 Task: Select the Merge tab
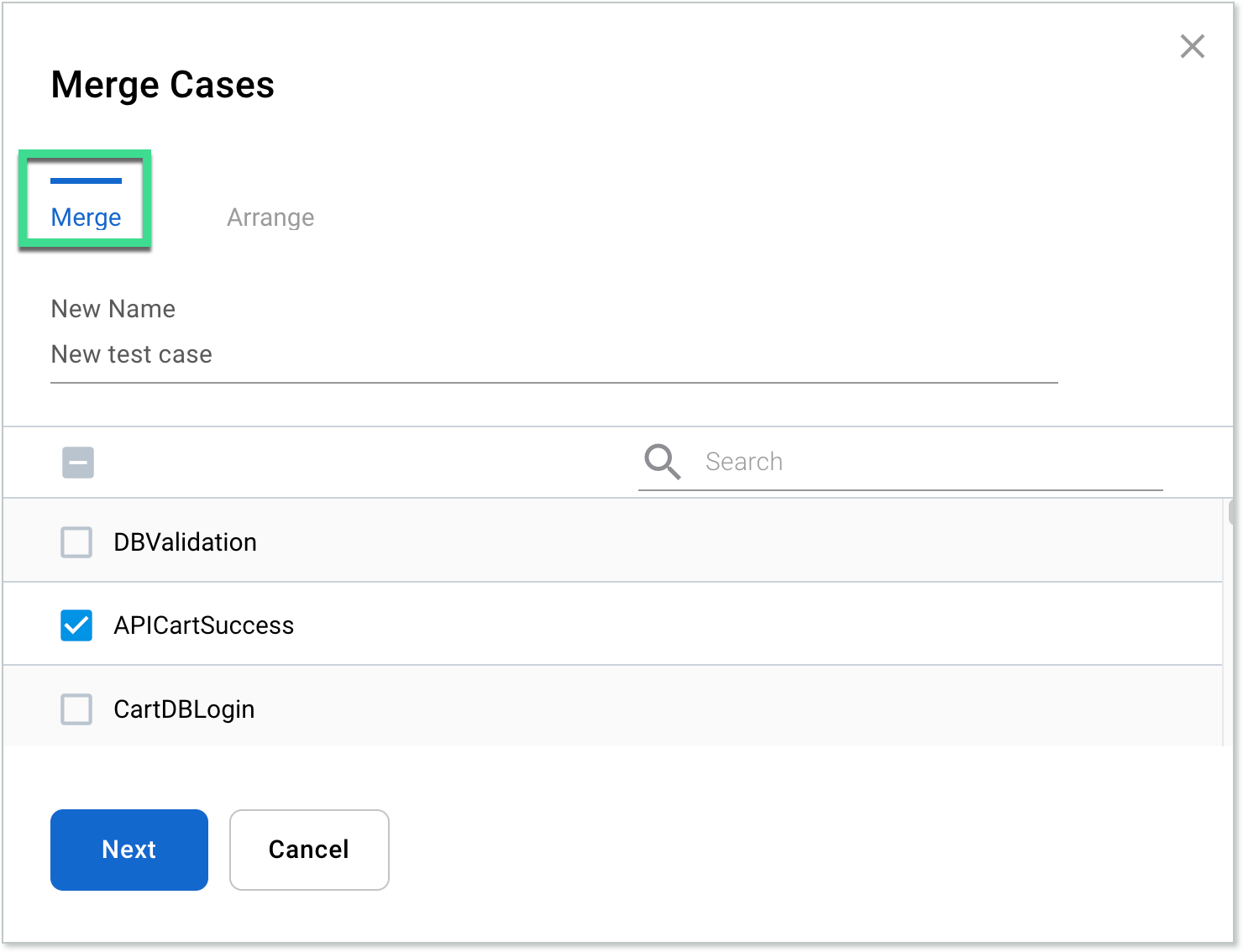point(86,217)
